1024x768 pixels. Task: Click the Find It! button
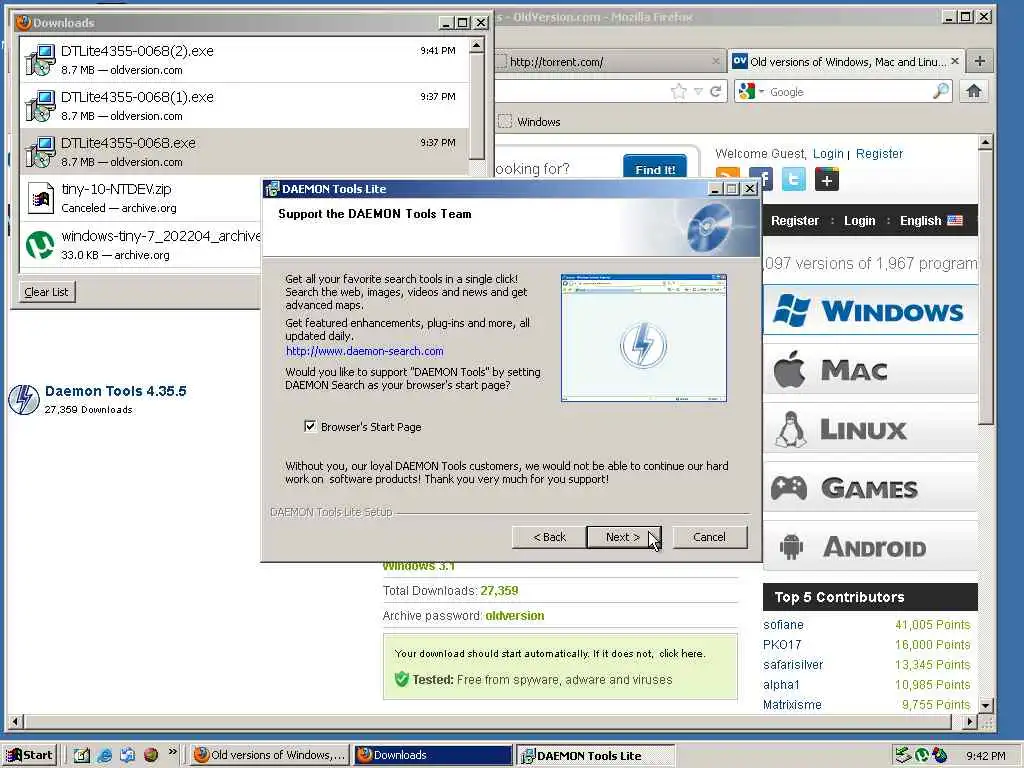click(655, 168)
